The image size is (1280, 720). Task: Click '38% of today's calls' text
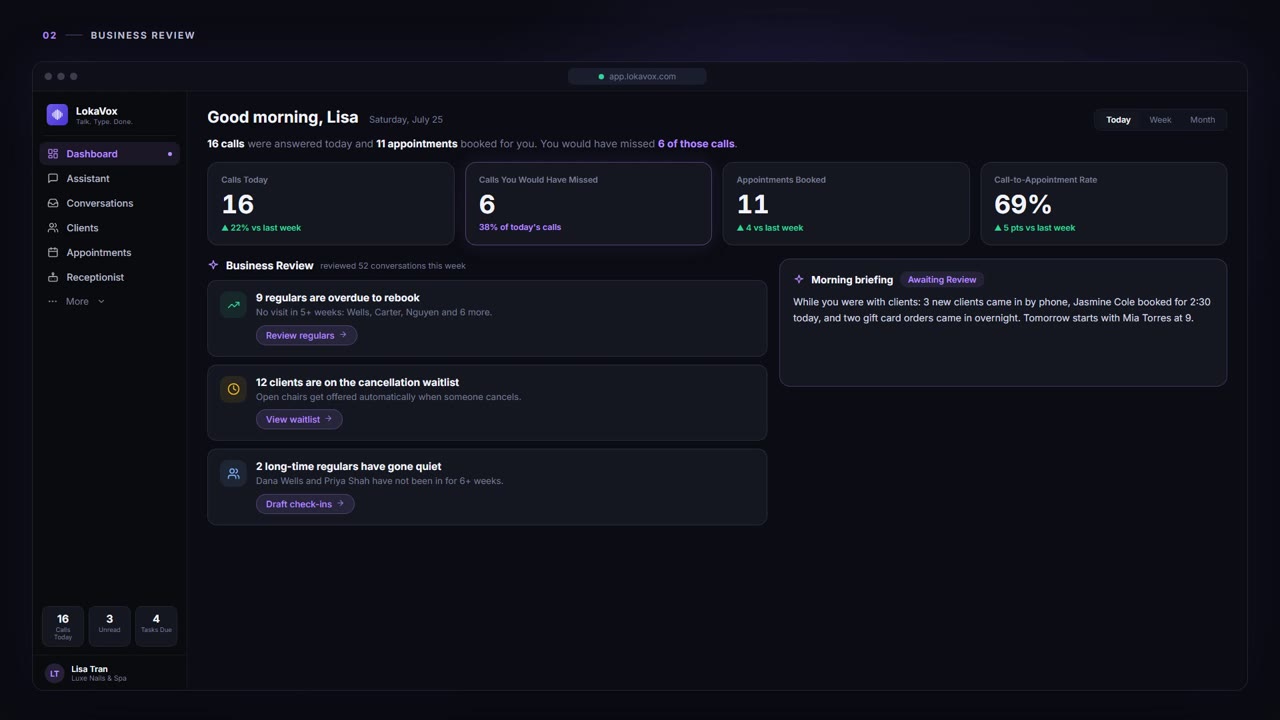pos(520,227)
